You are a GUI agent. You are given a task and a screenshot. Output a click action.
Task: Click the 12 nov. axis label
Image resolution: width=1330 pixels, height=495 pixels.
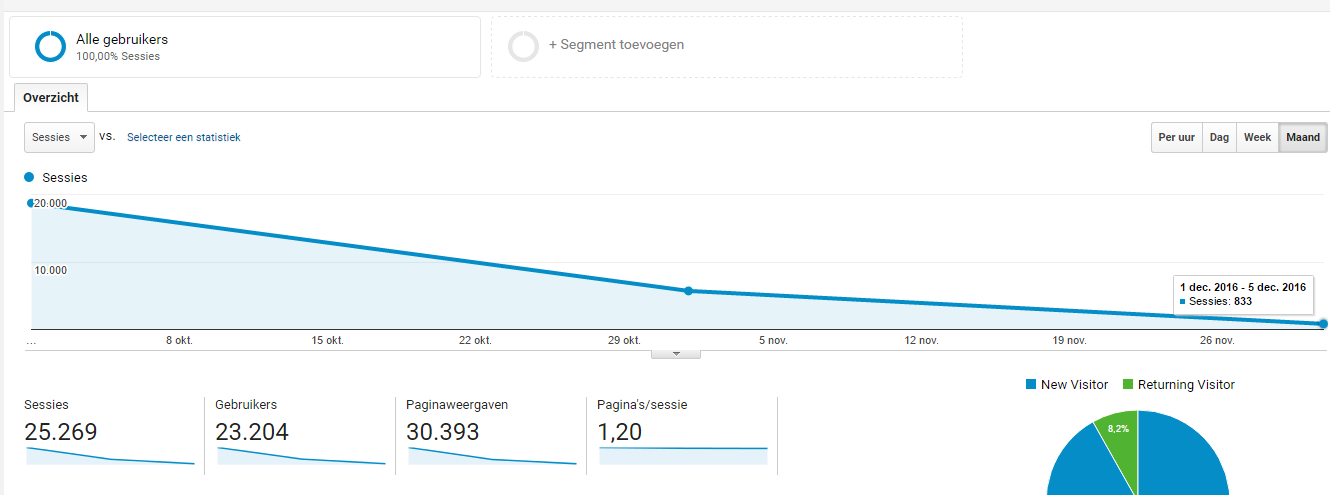(921, 341)
